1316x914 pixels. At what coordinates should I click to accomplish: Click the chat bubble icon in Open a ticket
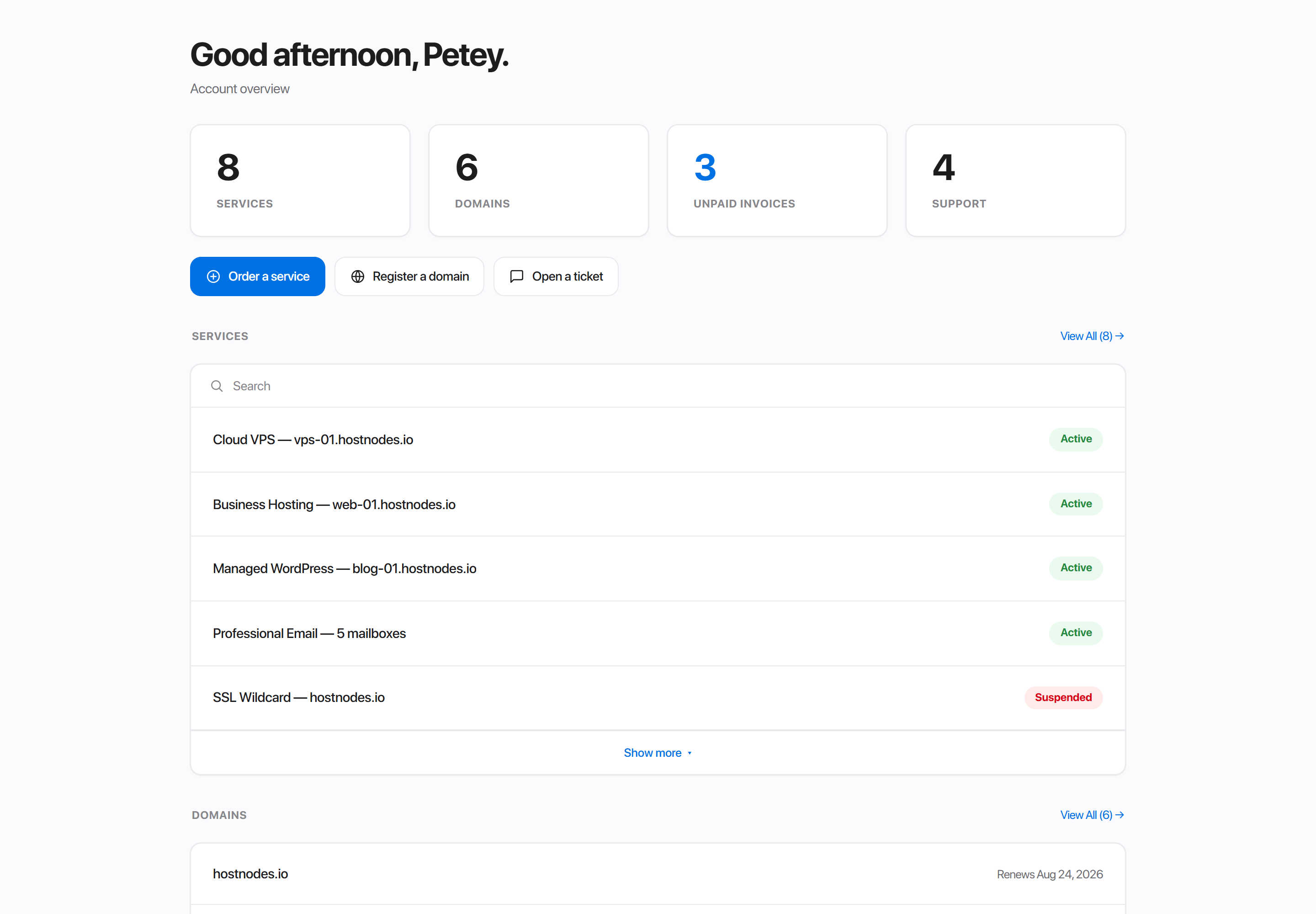coord(516,276)
